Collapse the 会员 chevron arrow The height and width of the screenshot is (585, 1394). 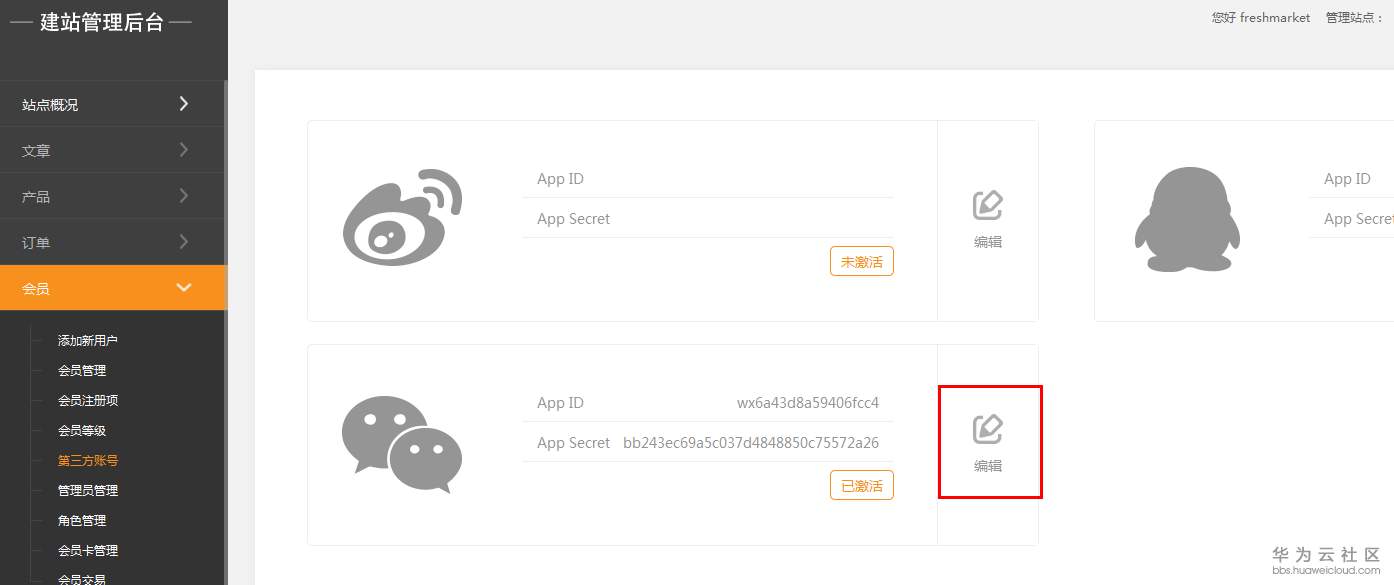(184, 288)
